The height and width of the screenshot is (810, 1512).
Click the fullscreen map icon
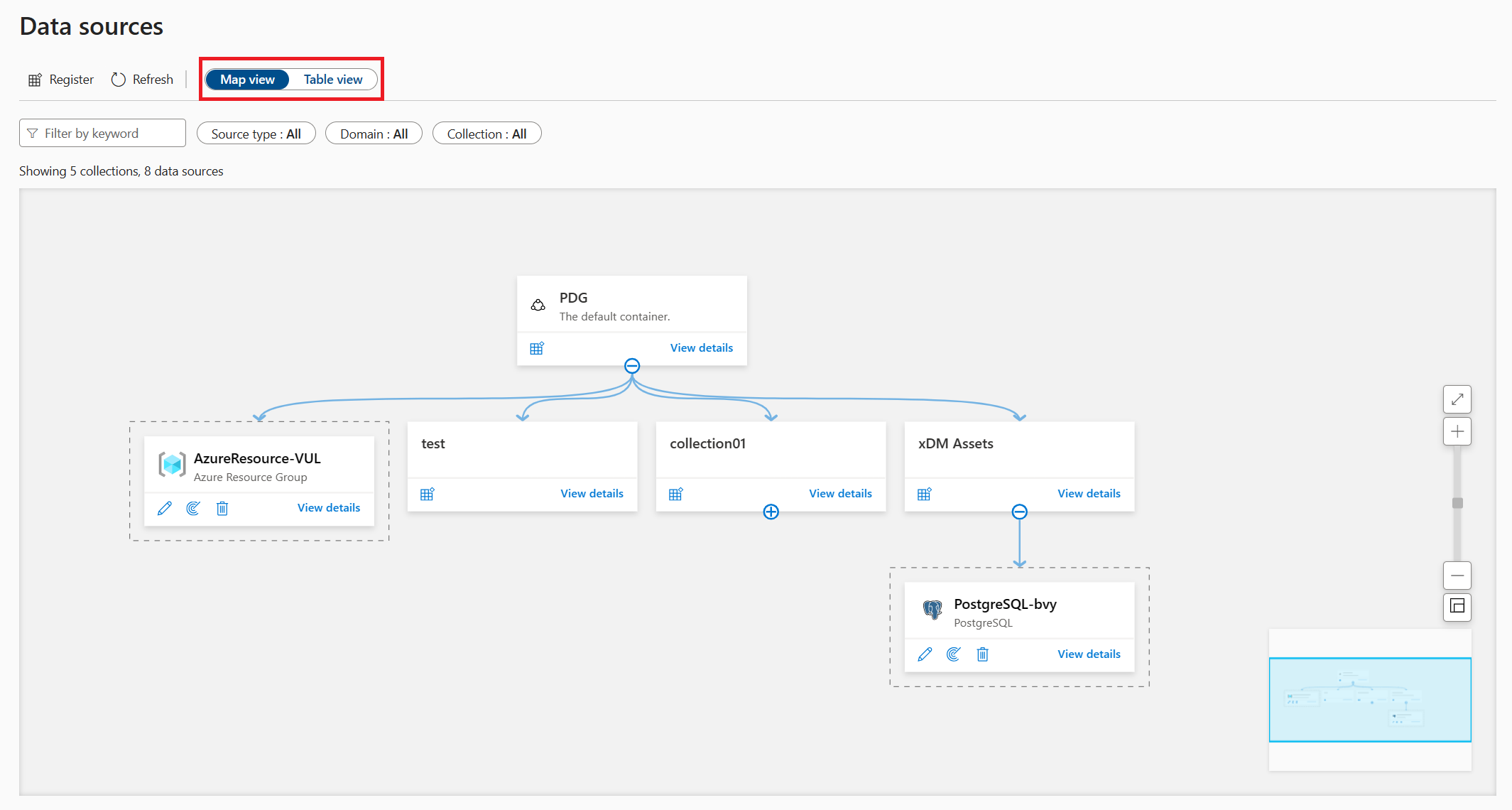click(1457, 399)
